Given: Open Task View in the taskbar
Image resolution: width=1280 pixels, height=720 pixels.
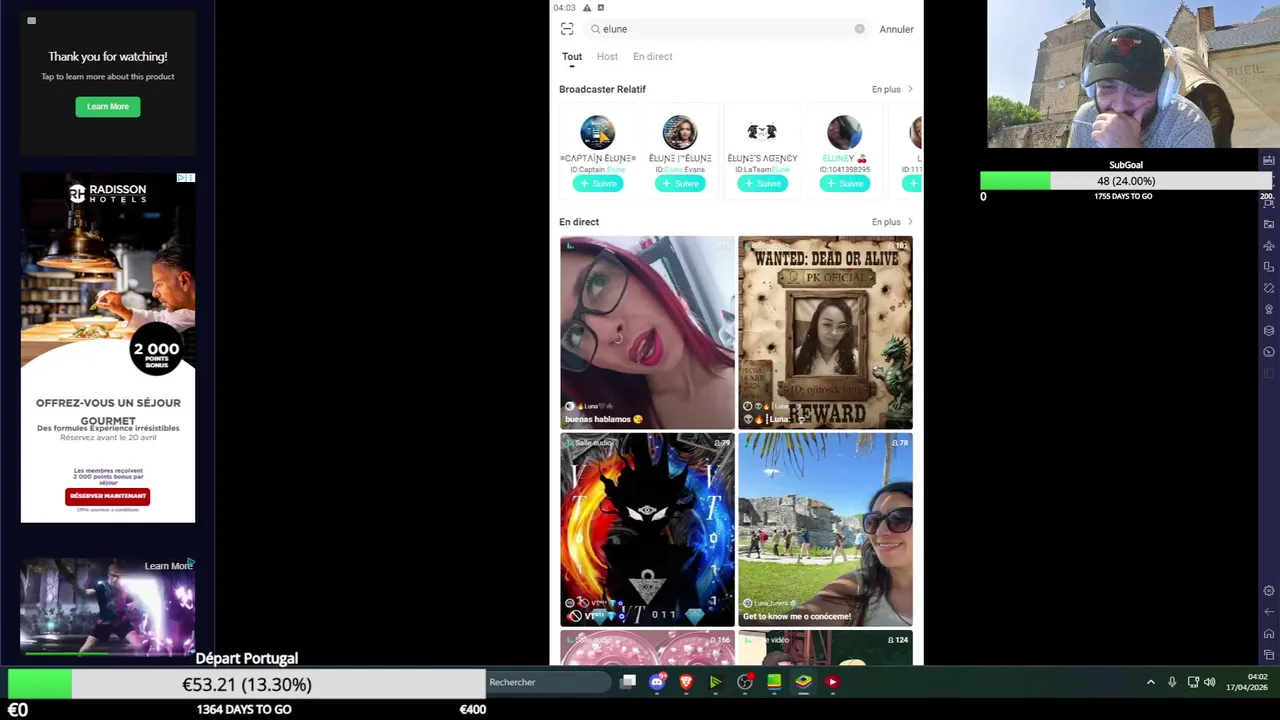Looking at the screenshot, I should [628, 682].
